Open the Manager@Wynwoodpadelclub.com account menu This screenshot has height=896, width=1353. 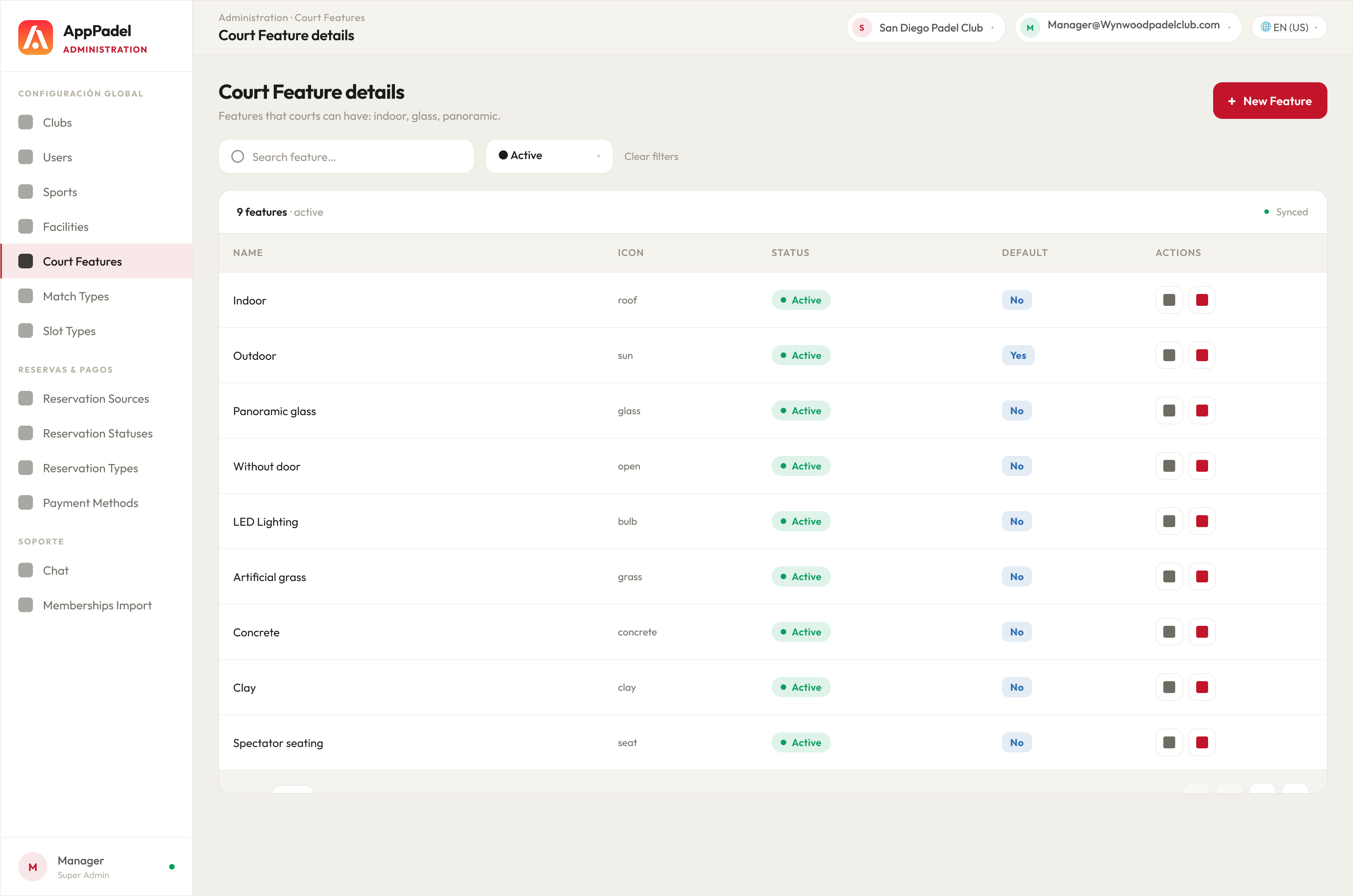pyautogui.click(x=1128, y=27)
